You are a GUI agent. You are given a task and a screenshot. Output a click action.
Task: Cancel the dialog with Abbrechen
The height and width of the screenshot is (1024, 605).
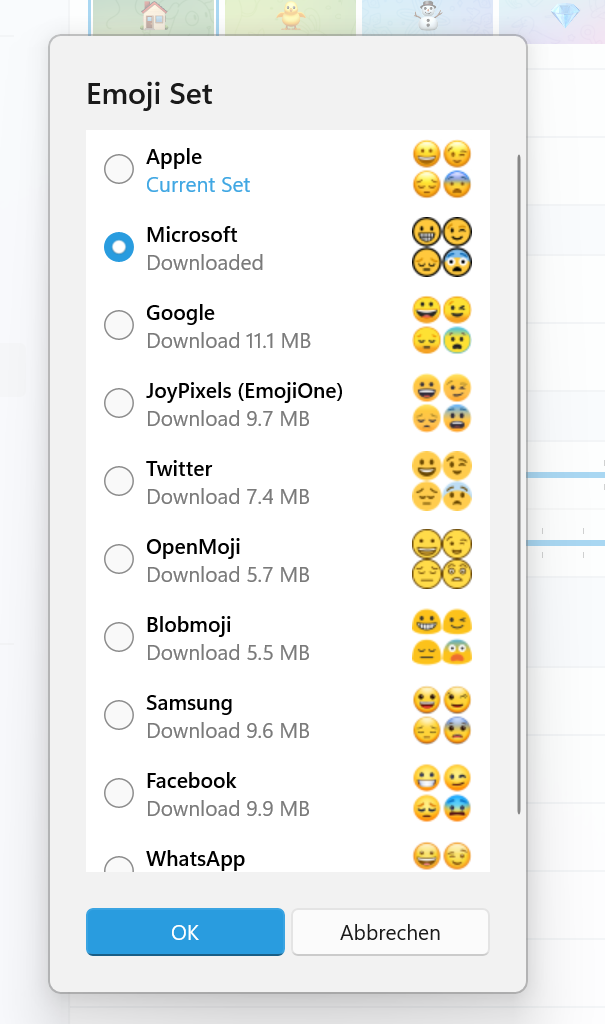[x=390, y=931]
